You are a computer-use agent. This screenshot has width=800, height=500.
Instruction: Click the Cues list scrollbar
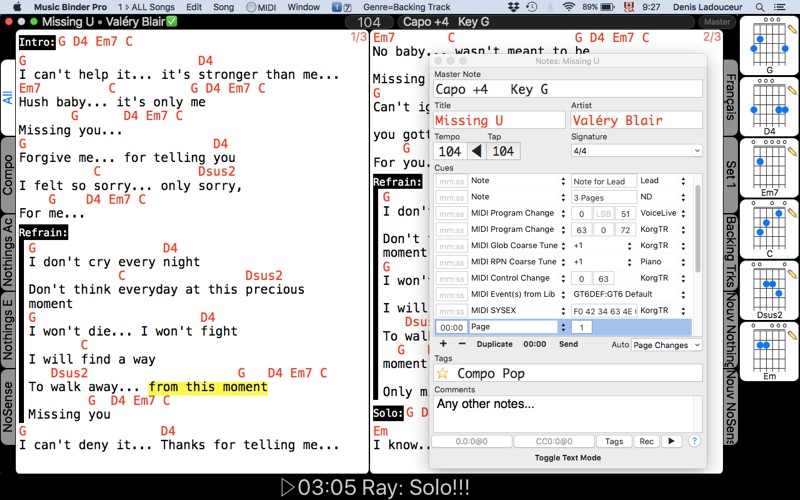[x=697, y=230]
